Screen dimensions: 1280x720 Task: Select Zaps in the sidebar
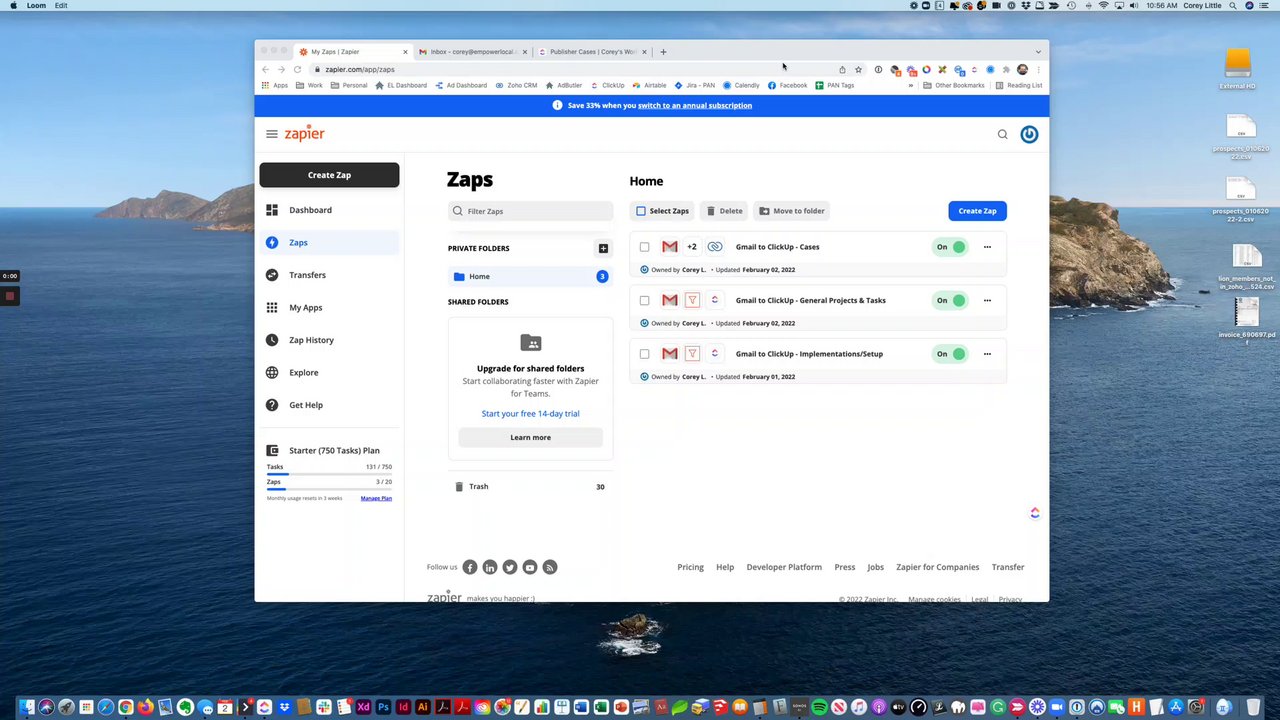(329, 242)
